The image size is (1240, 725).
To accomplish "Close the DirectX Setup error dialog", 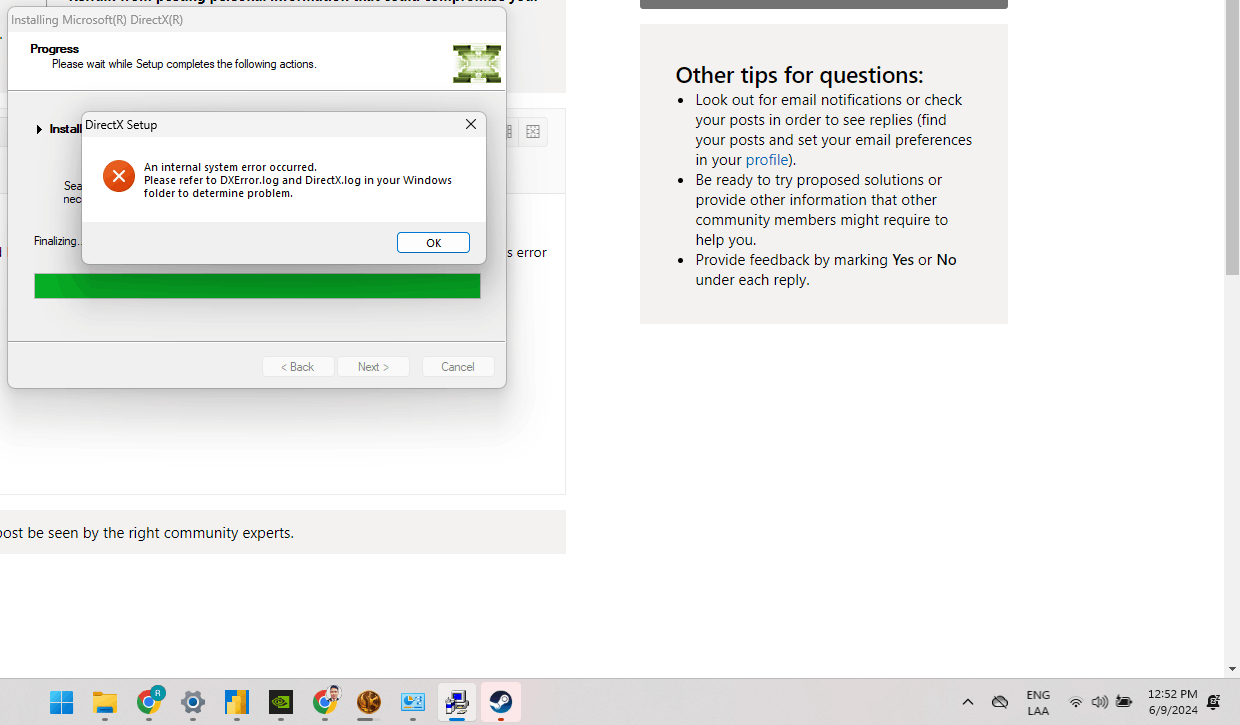I will point(470,125).
